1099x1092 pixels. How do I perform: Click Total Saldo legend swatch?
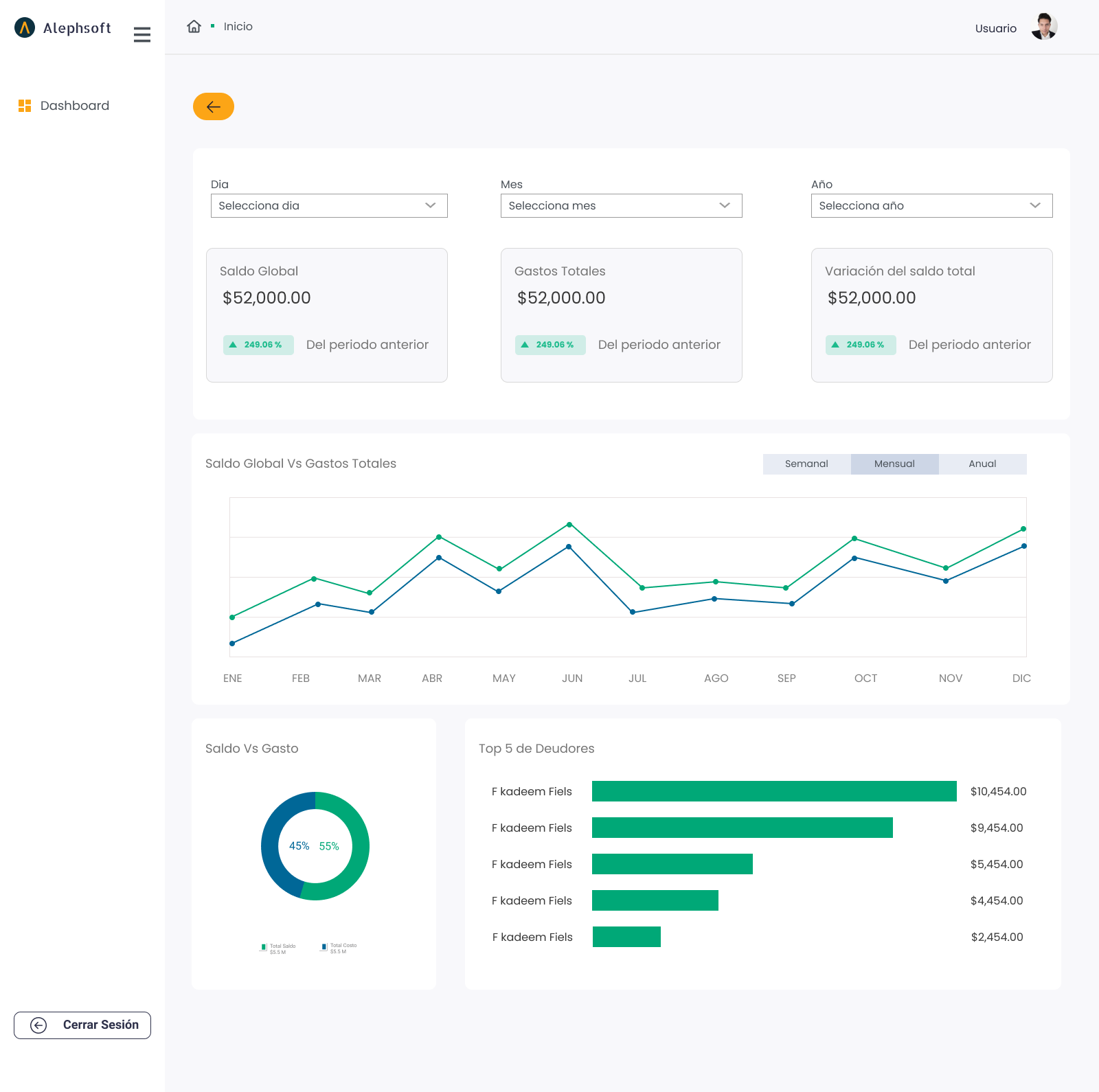264,947
